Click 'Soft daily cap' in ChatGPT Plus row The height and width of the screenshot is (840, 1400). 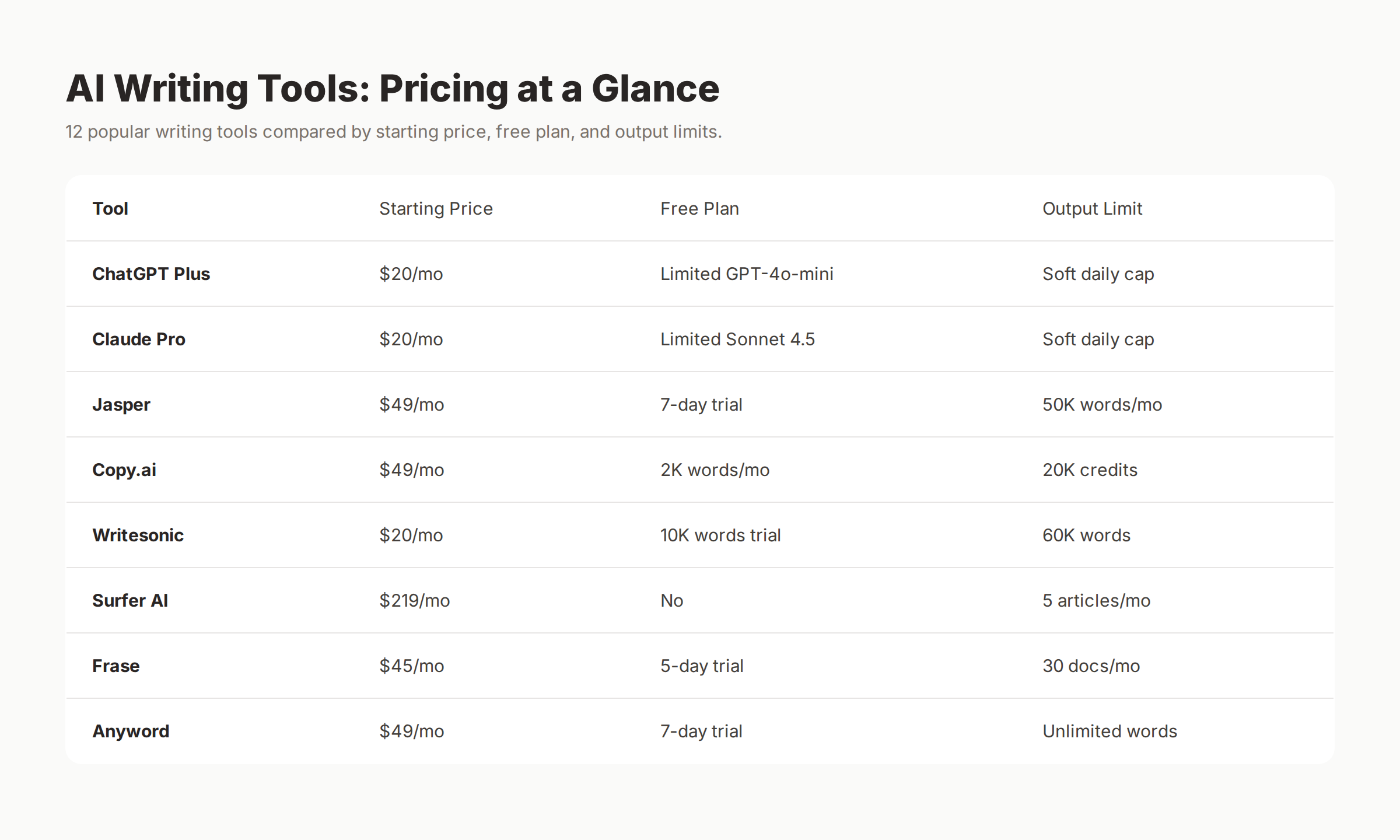pos(1098,274)
